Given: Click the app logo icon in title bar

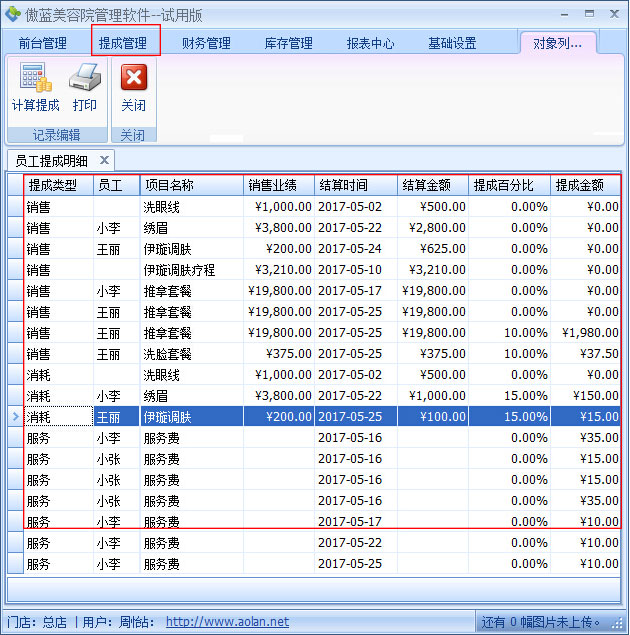Looking at the screenshot, I should 13,14.
